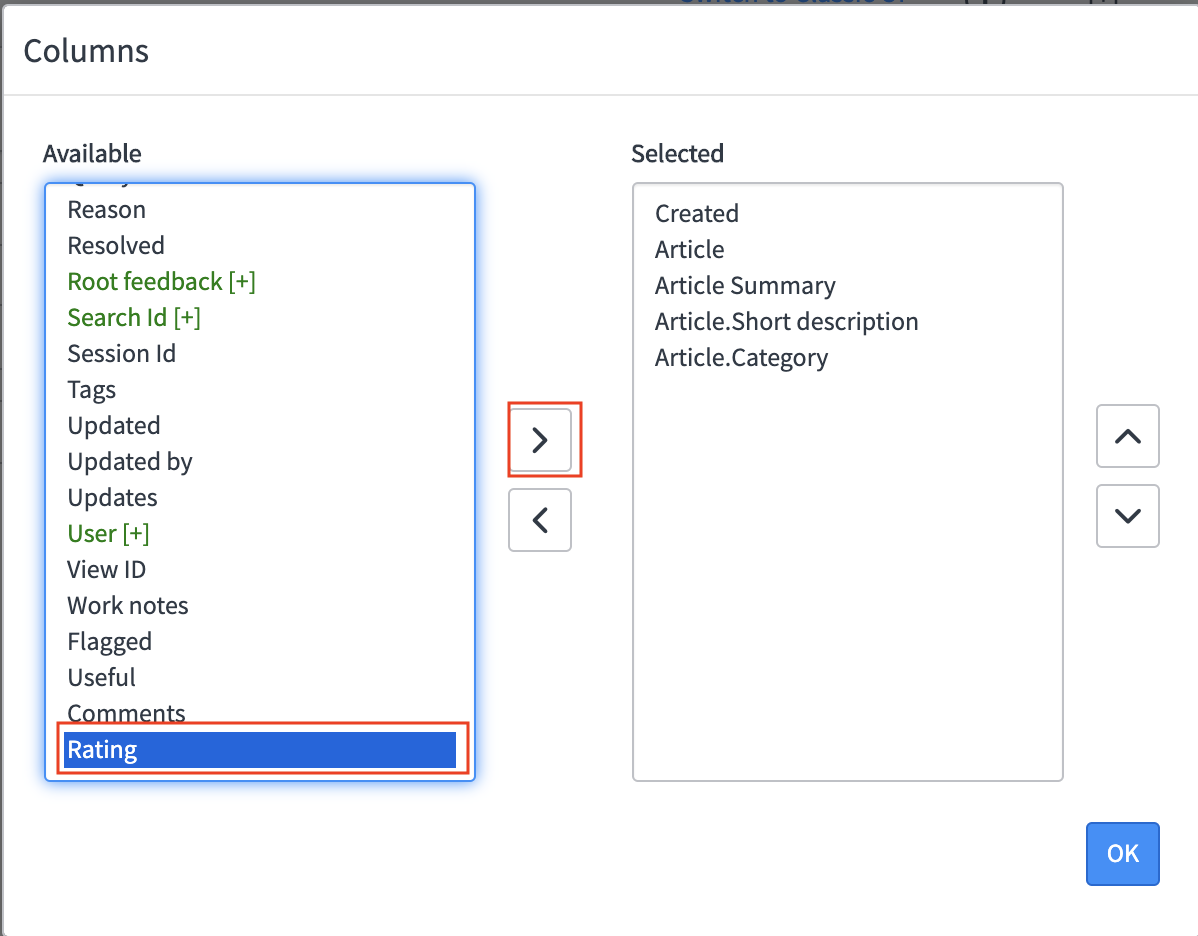Select Work notes available column
Image resolution: width=1198 pixels, height=936 pixels.
pyautogui.click(x=127, y=606)
